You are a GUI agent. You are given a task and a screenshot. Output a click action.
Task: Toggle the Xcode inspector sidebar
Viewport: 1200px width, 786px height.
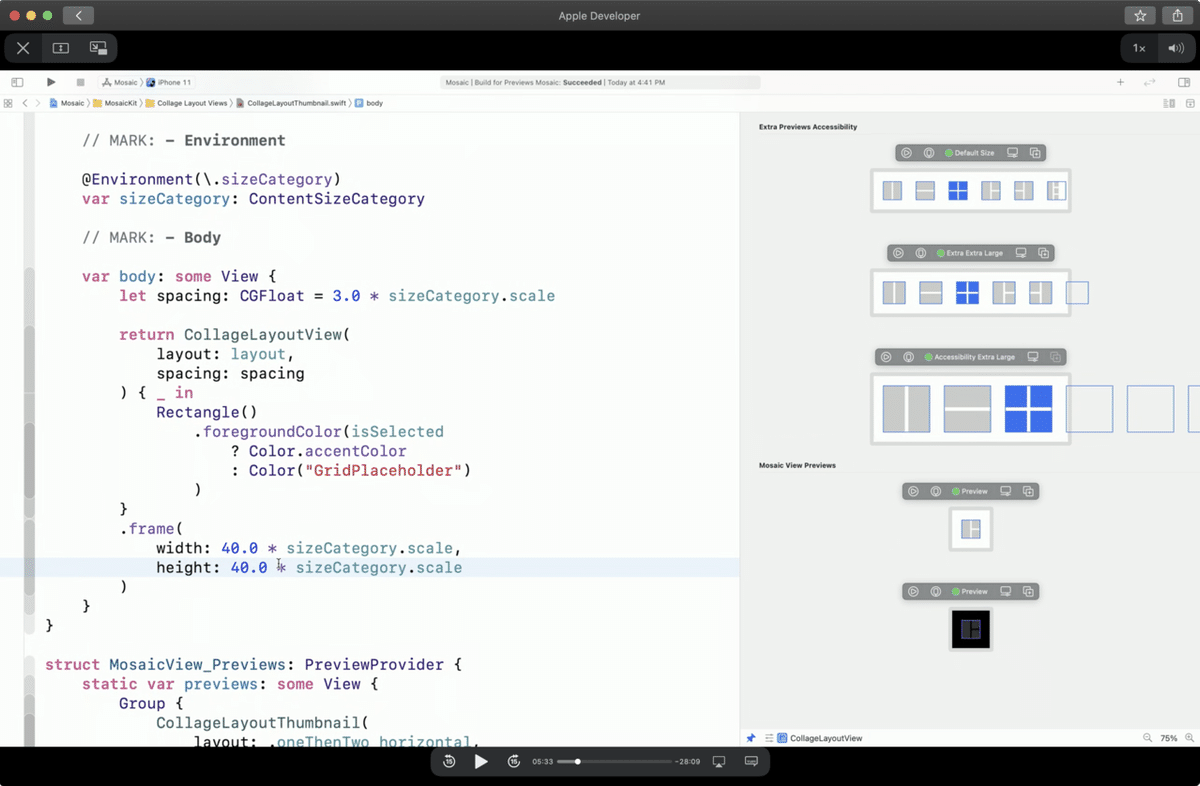click(1184, 82)
